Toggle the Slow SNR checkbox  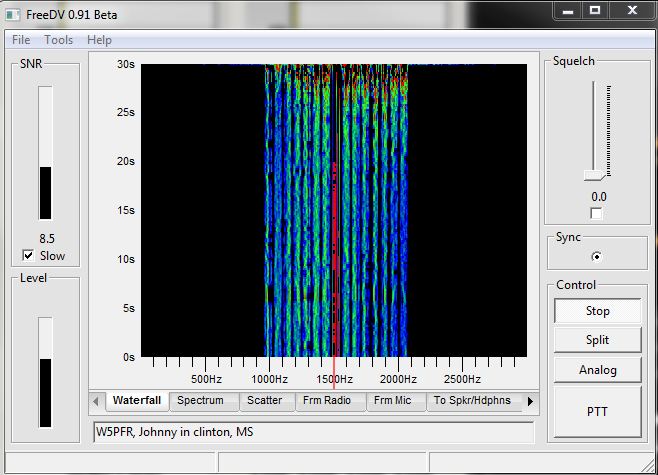[x=29, y=256]
